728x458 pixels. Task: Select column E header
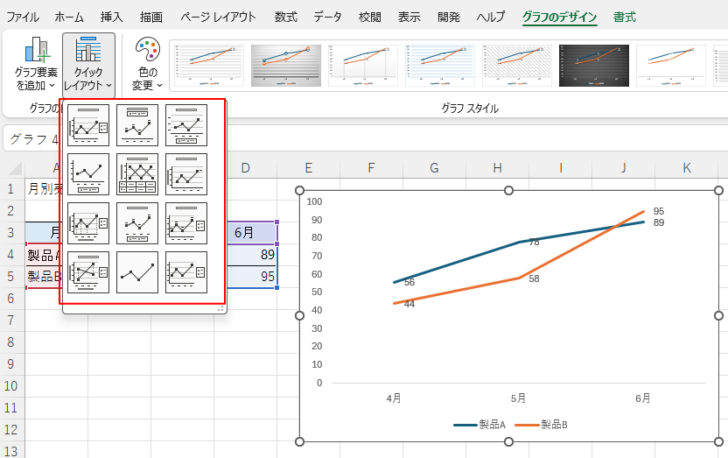(x=308, y=168)
